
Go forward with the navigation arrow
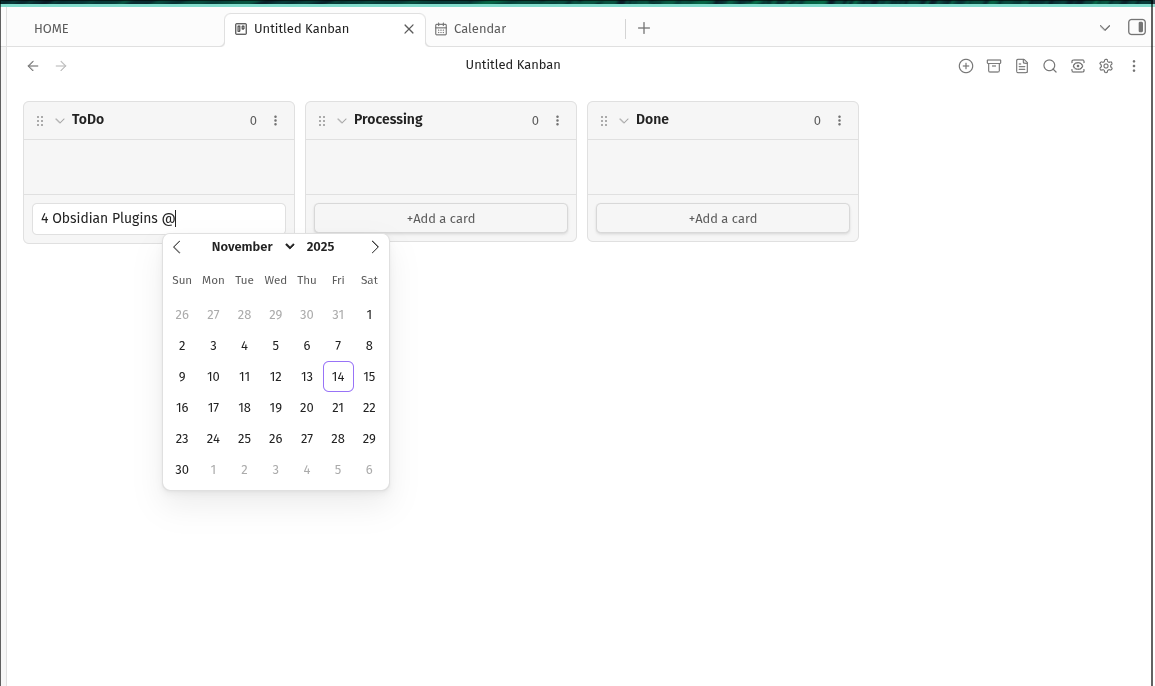click(x=61, y=66)
